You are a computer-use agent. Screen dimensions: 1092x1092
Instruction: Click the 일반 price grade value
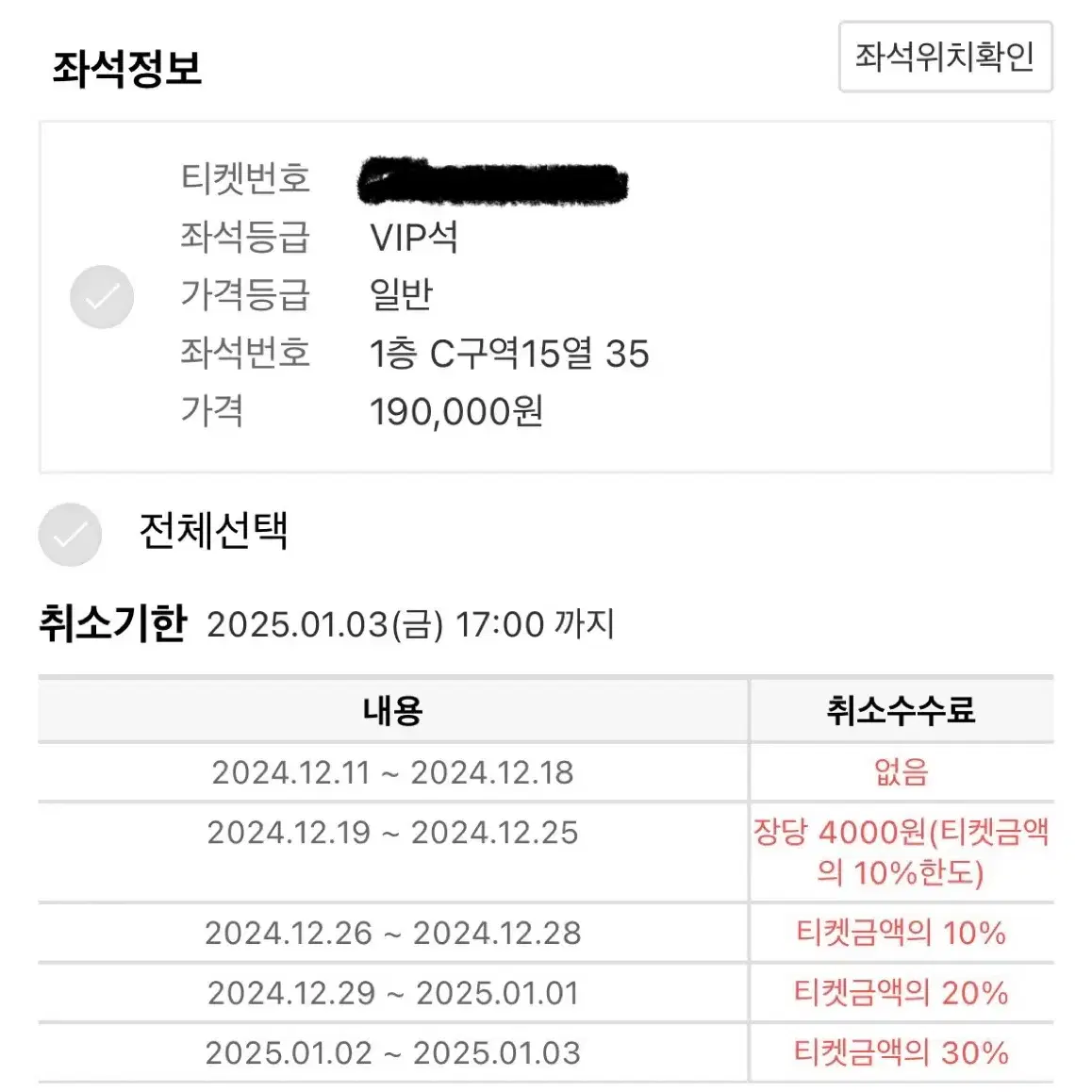coord(401,295)
